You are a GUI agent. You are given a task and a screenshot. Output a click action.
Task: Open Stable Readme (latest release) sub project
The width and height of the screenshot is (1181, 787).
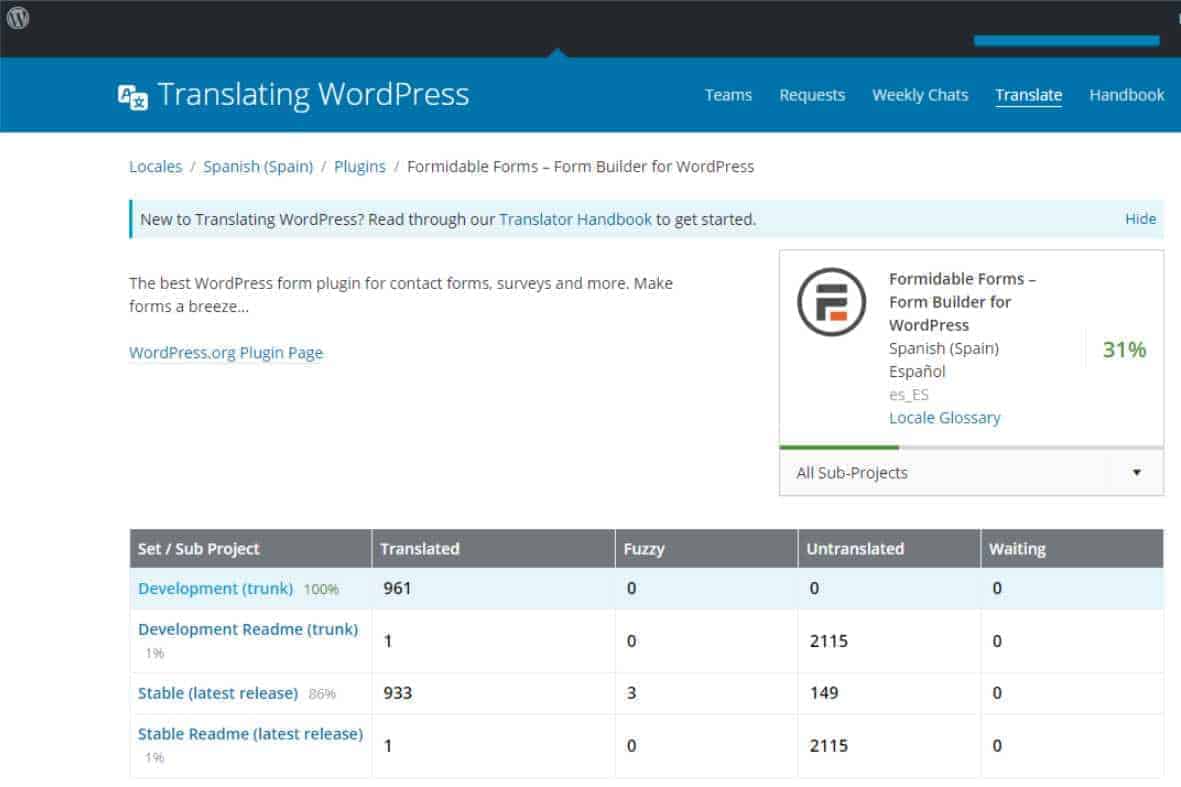(x=250, y=734)
